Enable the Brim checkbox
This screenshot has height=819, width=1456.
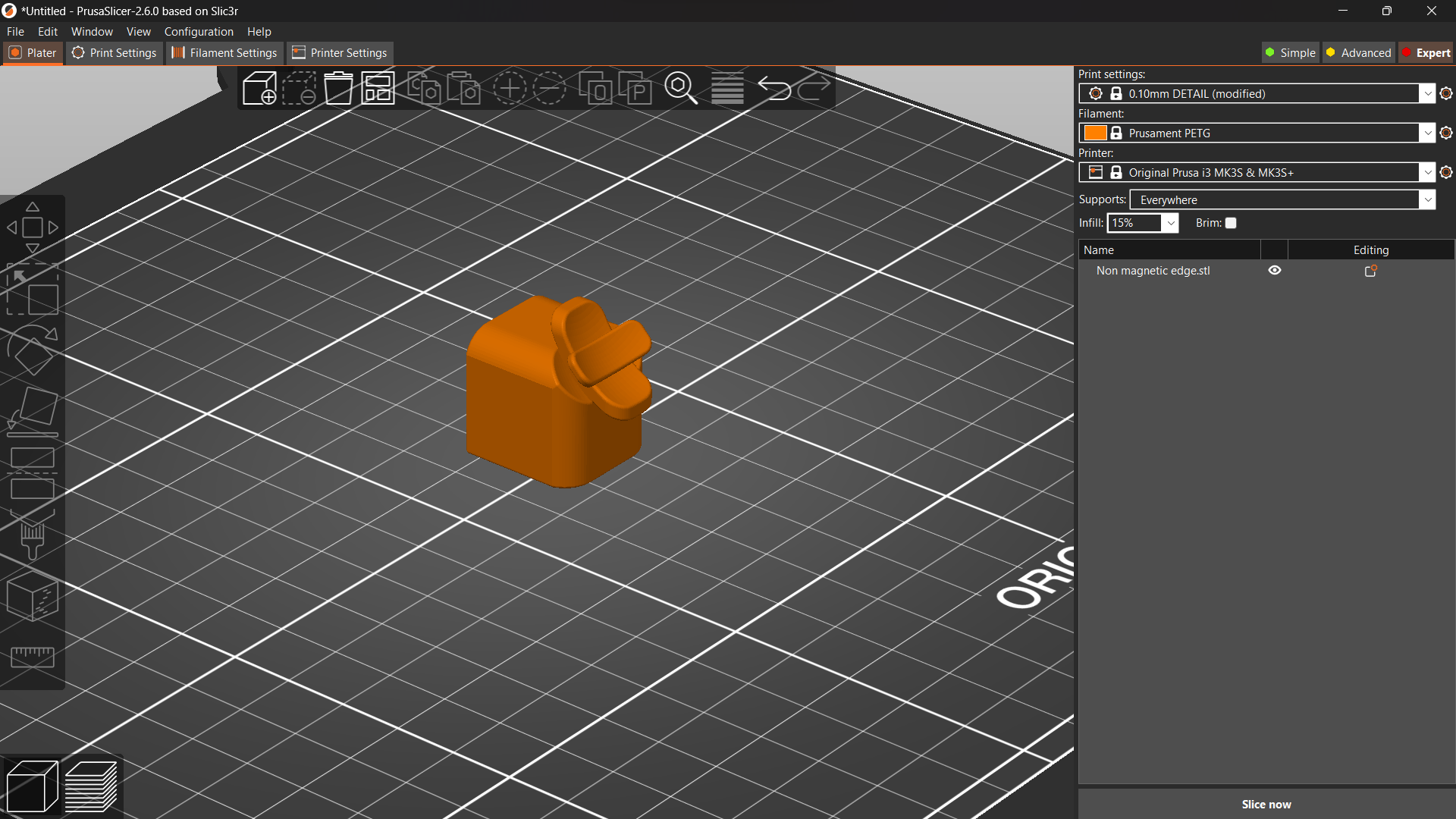pyautogui.click(x=1231, y=222)
